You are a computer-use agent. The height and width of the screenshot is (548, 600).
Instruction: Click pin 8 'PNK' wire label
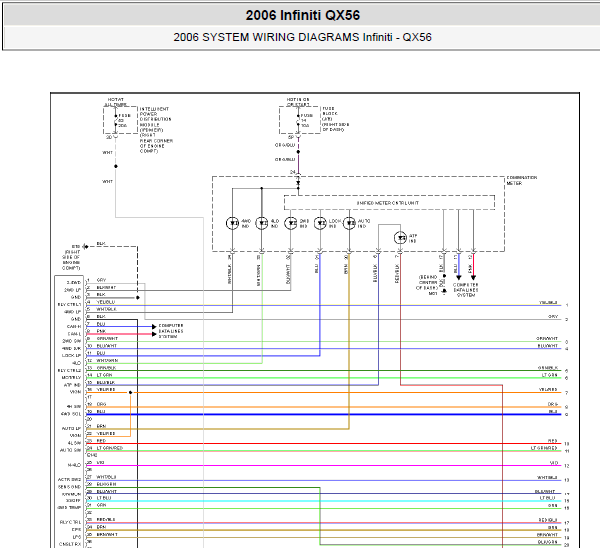(101, 331)
